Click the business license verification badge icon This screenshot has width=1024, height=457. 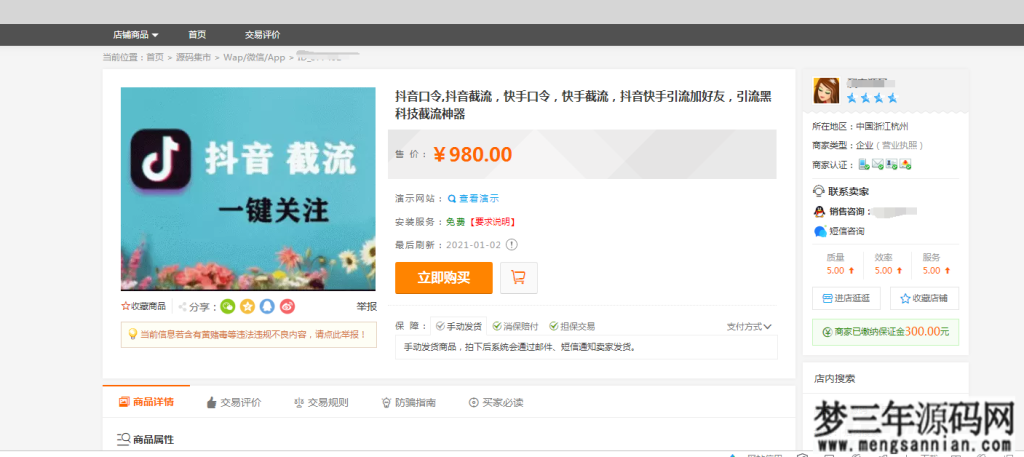tap(905, 165)
